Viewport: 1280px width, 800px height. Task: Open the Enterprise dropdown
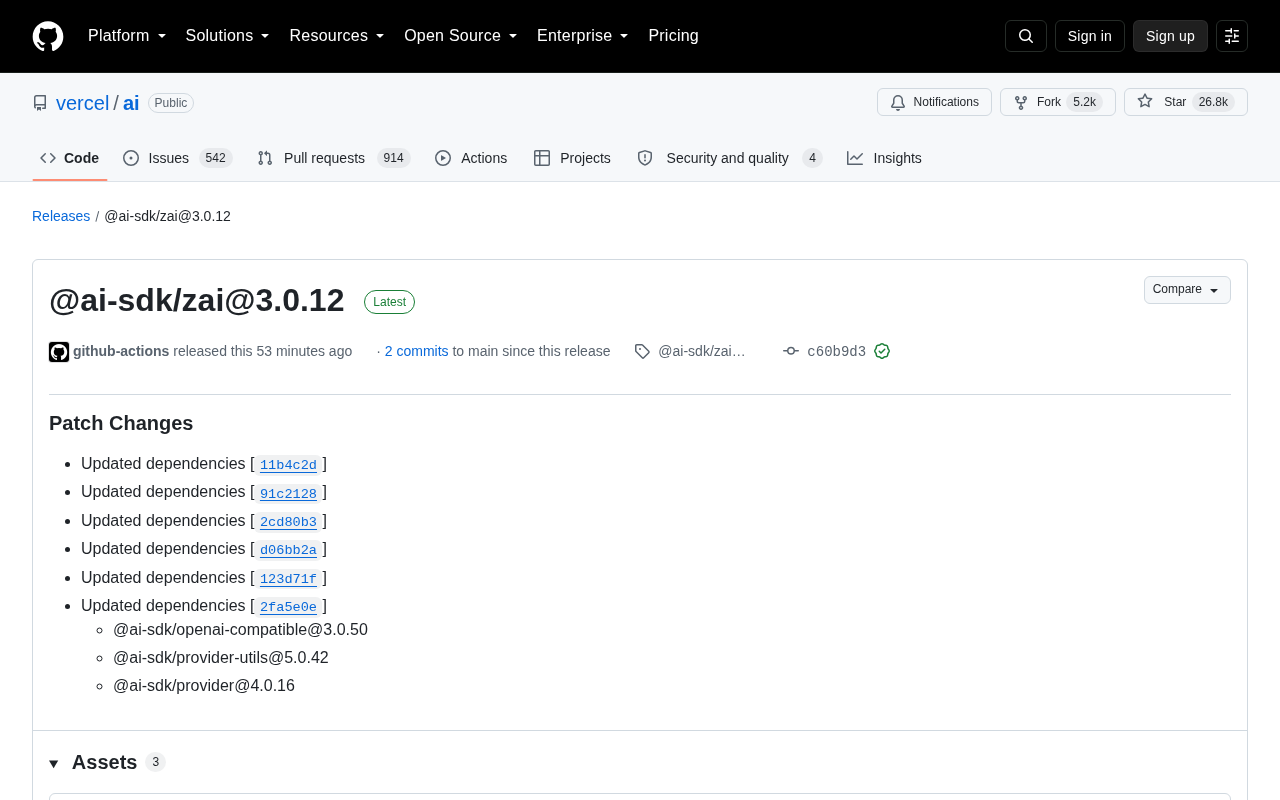tap(583, 36)
